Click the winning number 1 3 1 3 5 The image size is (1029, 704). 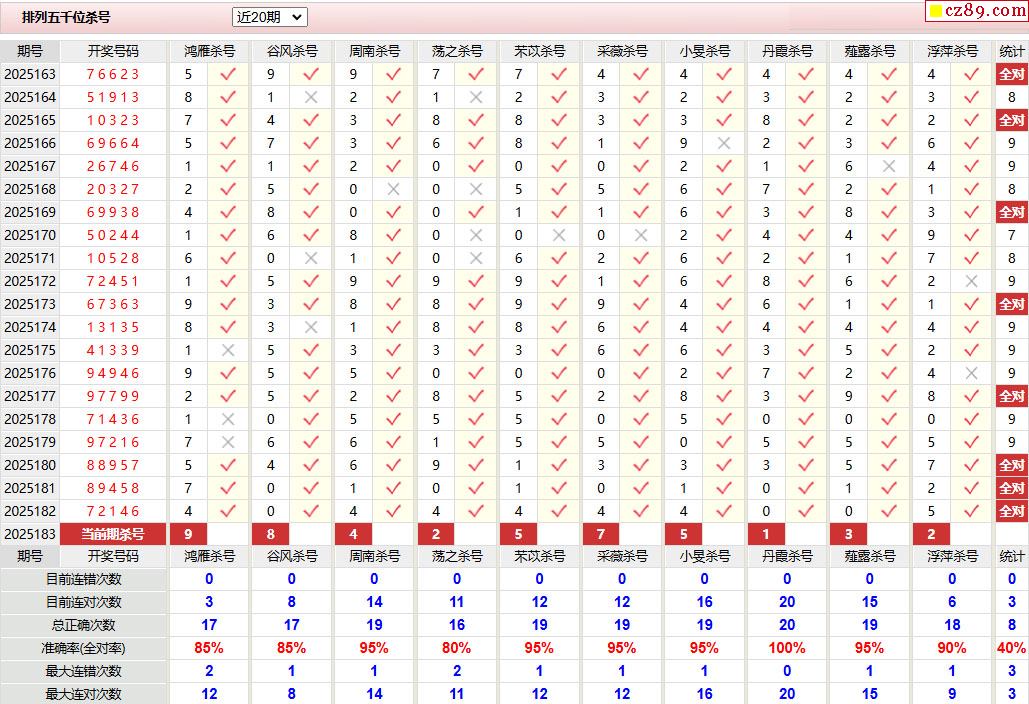pyautogui.click(x=113, y=327)
